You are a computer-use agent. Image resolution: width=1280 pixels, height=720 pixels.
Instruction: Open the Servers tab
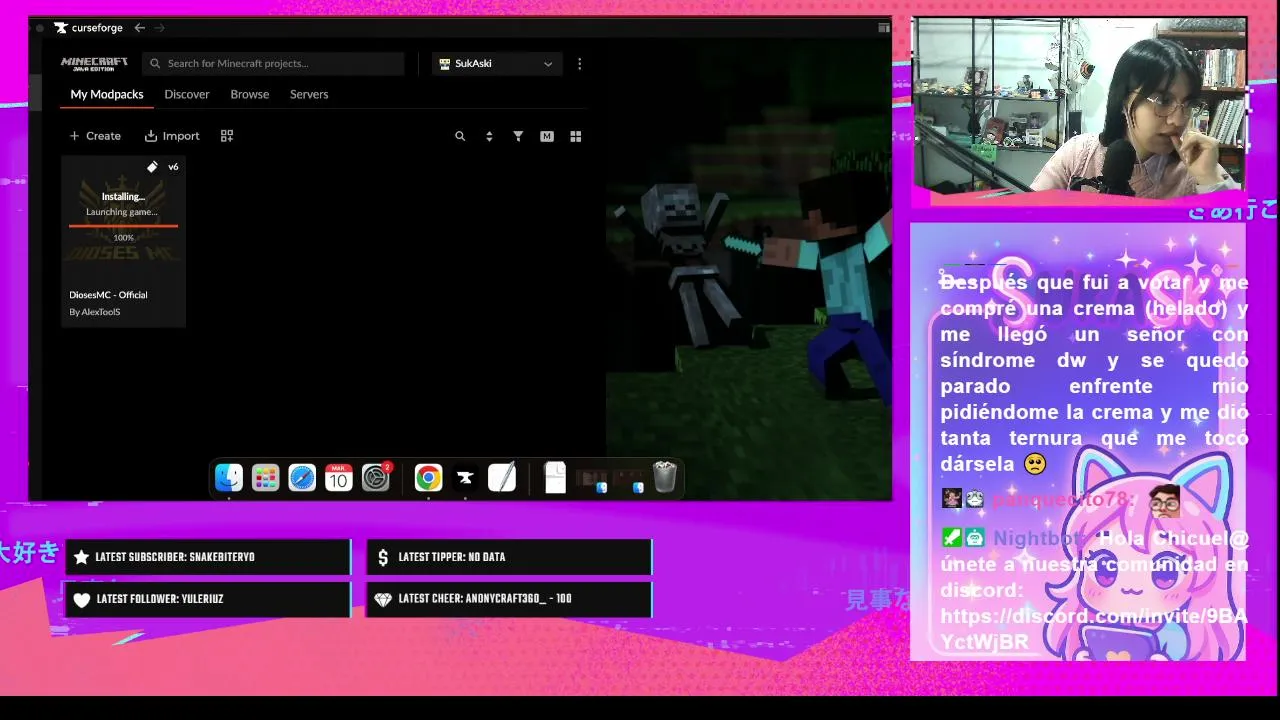(309, 94)
